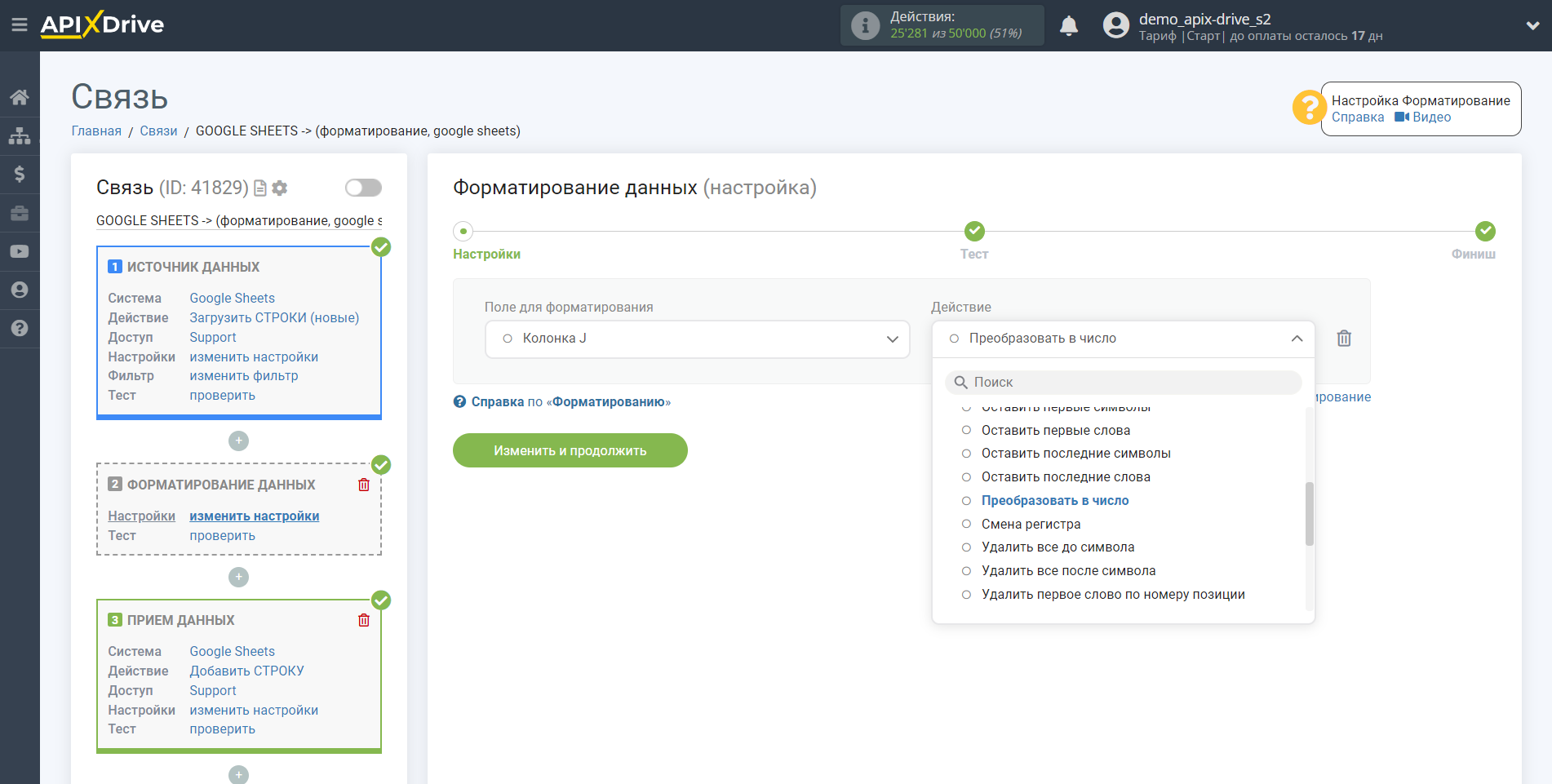This screenshot has width=1552, height=784.
Task: Click source Загрузить СТРОКИ (новые) link
Action: 274,318
